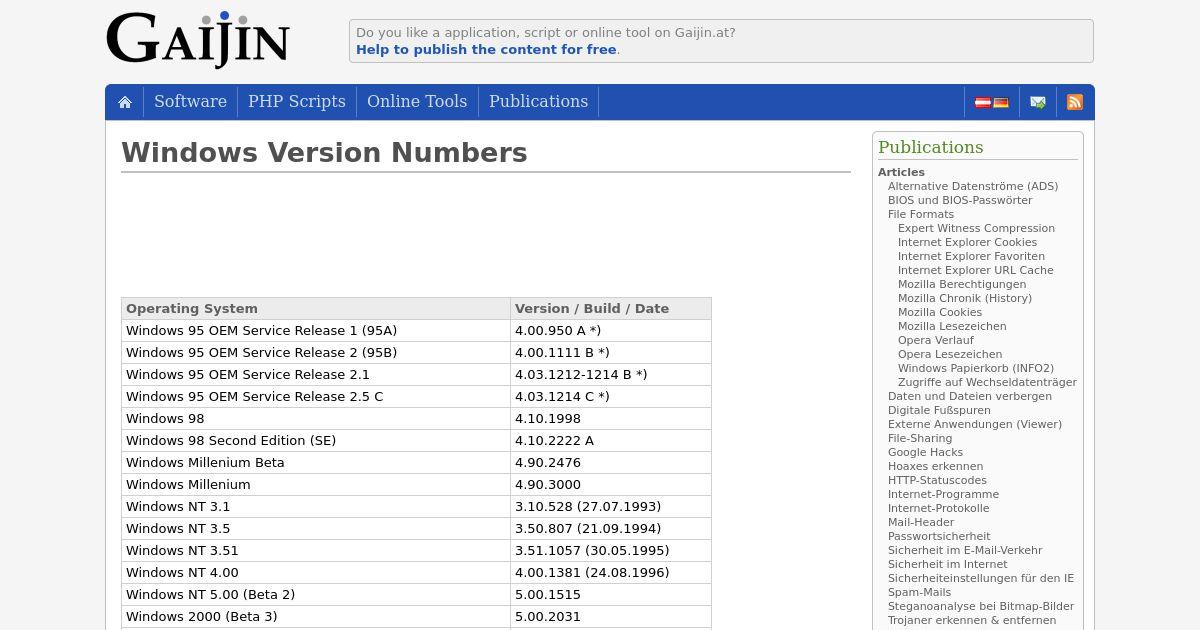Open the Publications menu item
Viewport: 1200px width, 630px height.
[538, 102]
